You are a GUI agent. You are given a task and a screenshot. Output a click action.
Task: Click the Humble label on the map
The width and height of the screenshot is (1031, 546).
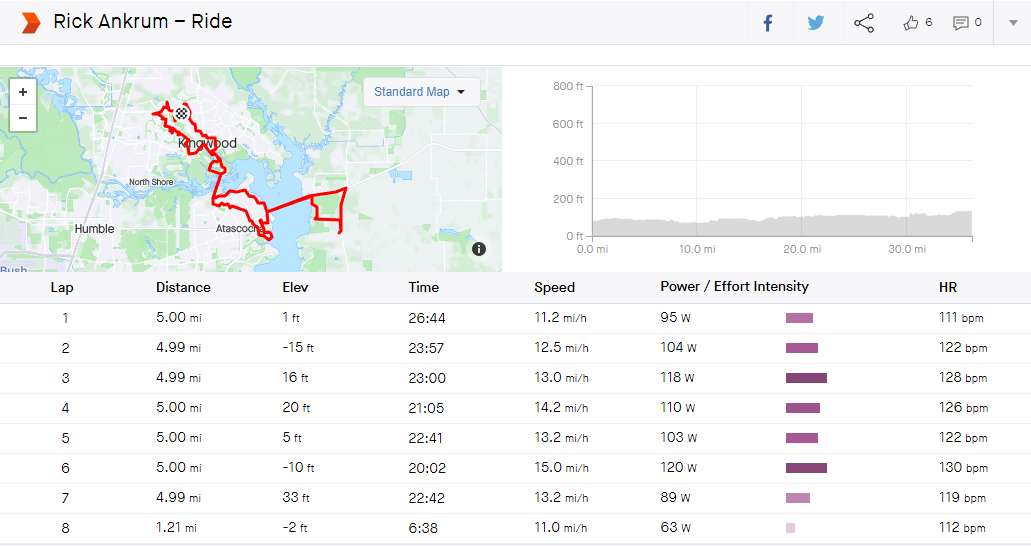click(94, 229)
